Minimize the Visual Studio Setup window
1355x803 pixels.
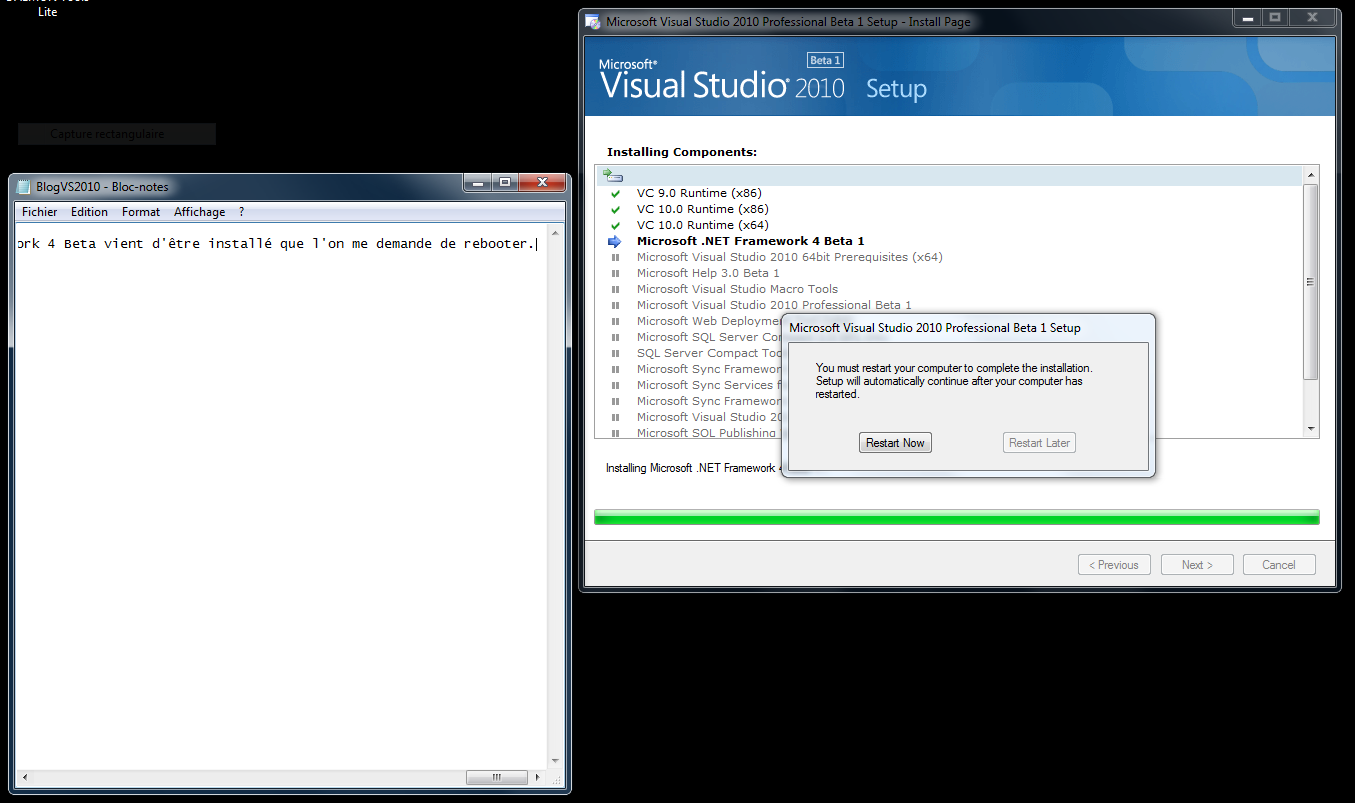click(x=1246, y=17)
